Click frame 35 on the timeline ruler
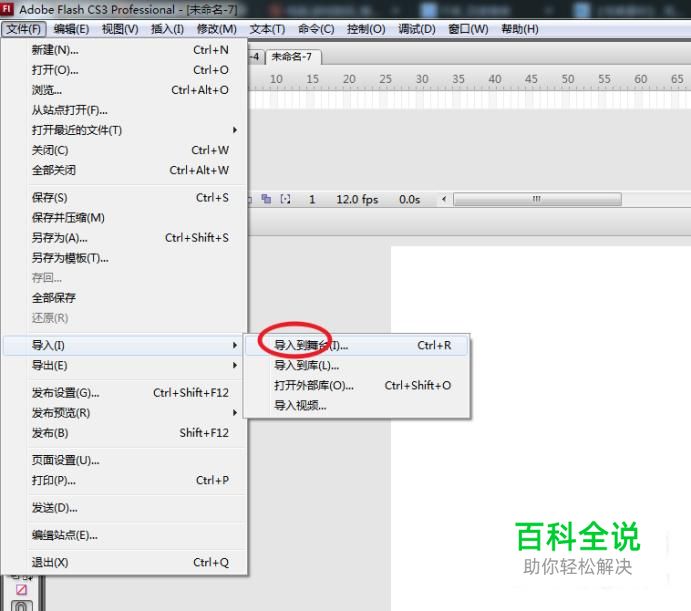This screenshot has height=611, width=691. coord(458,79)
